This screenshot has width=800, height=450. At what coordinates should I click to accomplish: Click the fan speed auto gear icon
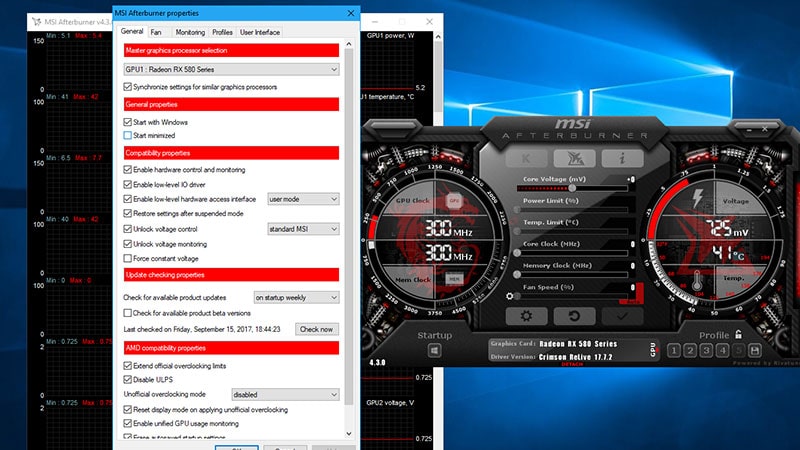509,296
